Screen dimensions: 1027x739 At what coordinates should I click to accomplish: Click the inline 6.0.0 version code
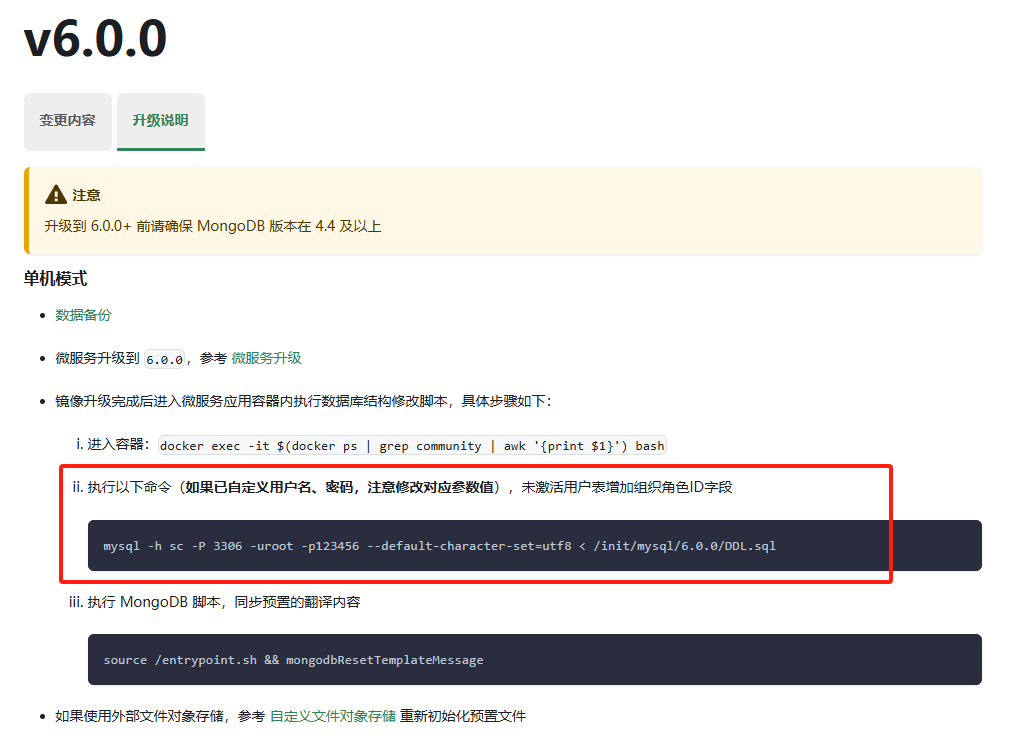[x=164, y=359]
